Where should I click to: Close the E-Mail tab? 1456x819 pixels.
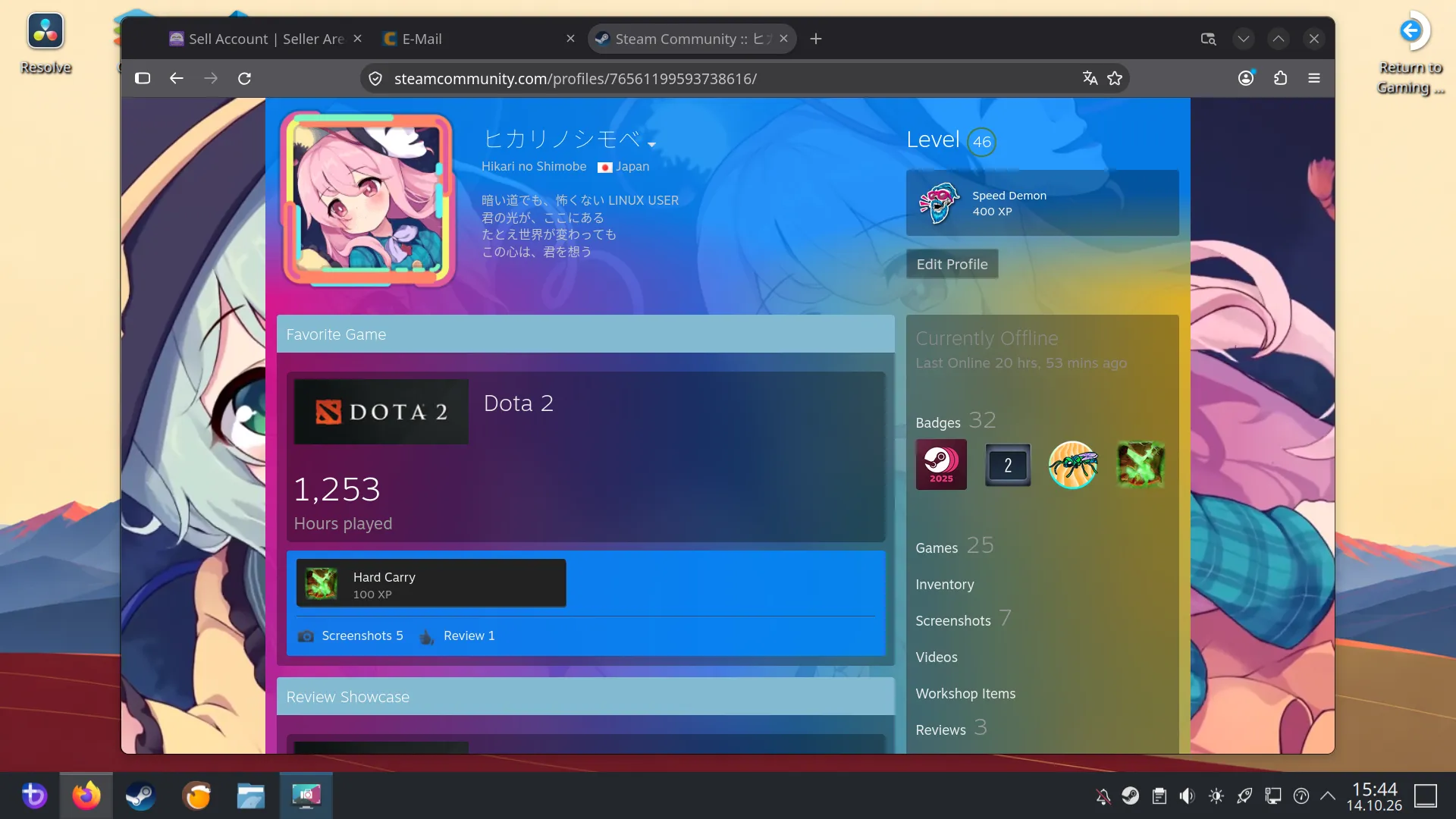pyautogui.click(x=570, y=39)
